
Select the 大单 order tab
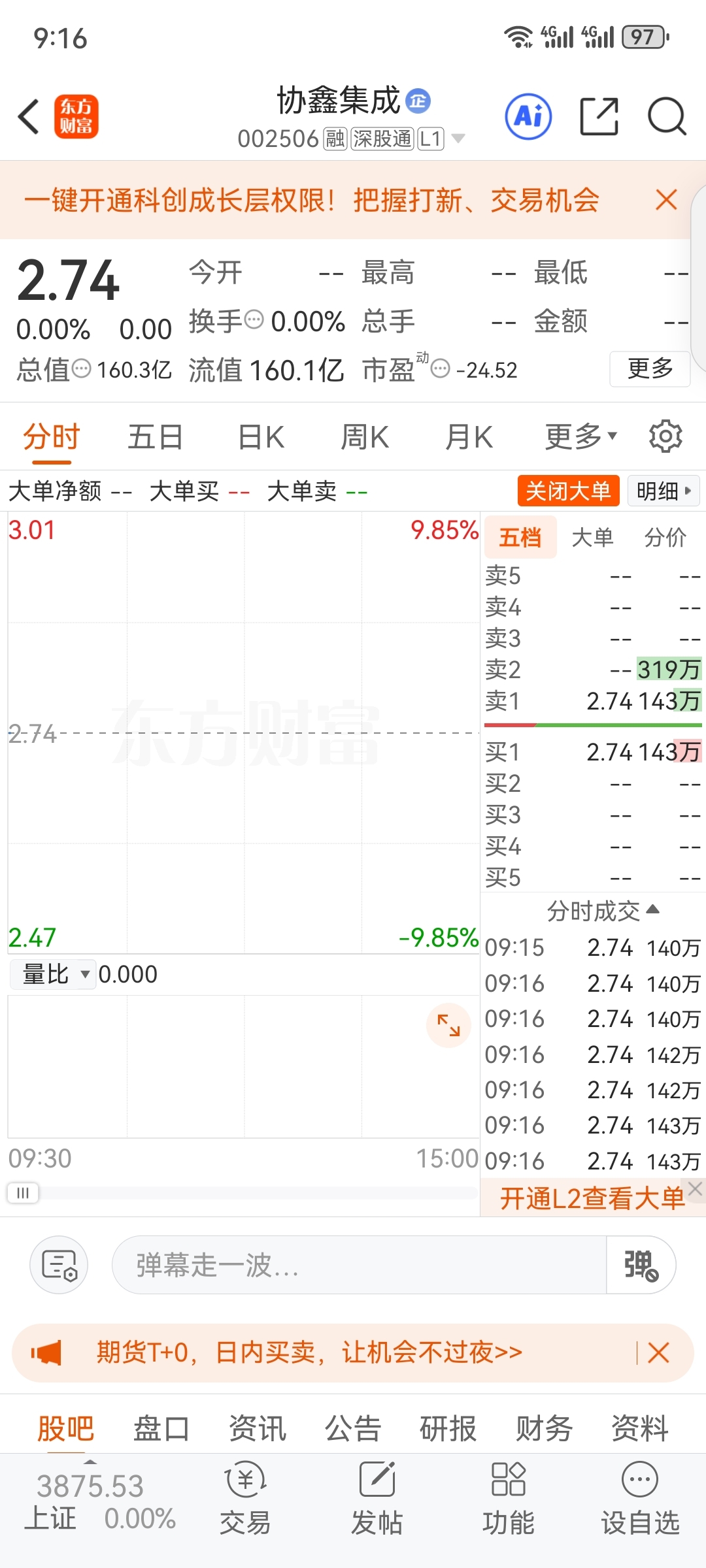[x=592, y=537]
